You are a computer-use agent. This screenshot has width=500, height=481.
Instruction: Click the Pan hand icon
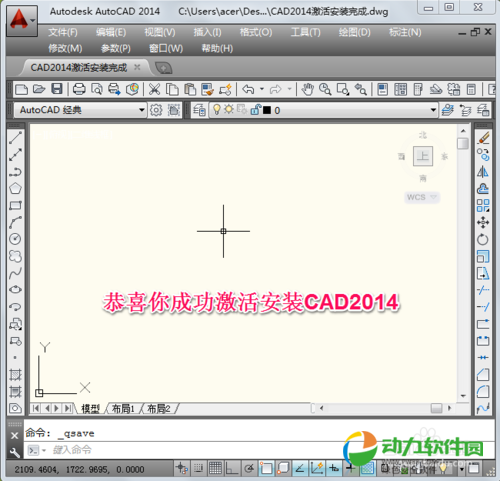pyautogui.click(x=307, y=89)
